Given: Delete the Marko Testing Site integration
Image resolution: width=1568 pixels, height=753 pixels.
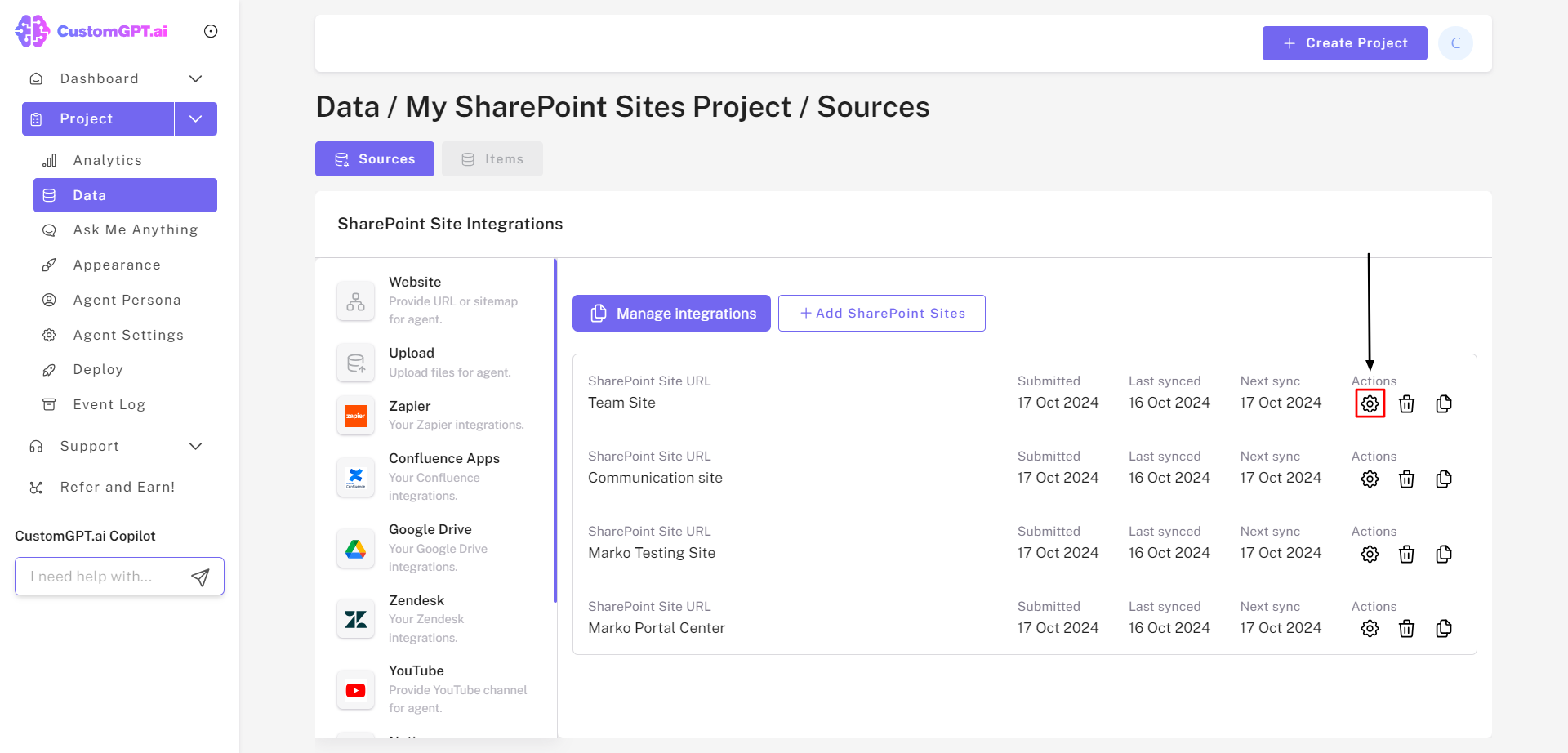Looking at the screenshot, I should coord(1406,554).
